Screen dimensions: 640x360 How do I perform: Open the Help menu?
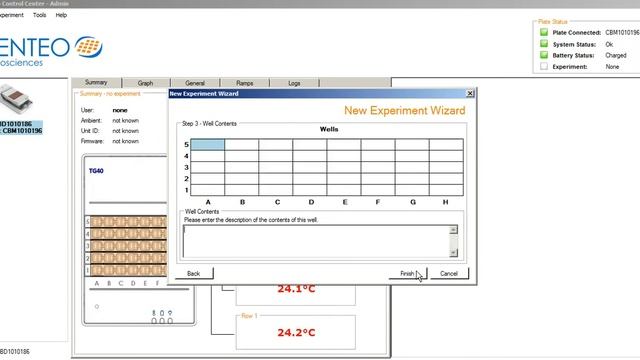(x=61, y=15)
